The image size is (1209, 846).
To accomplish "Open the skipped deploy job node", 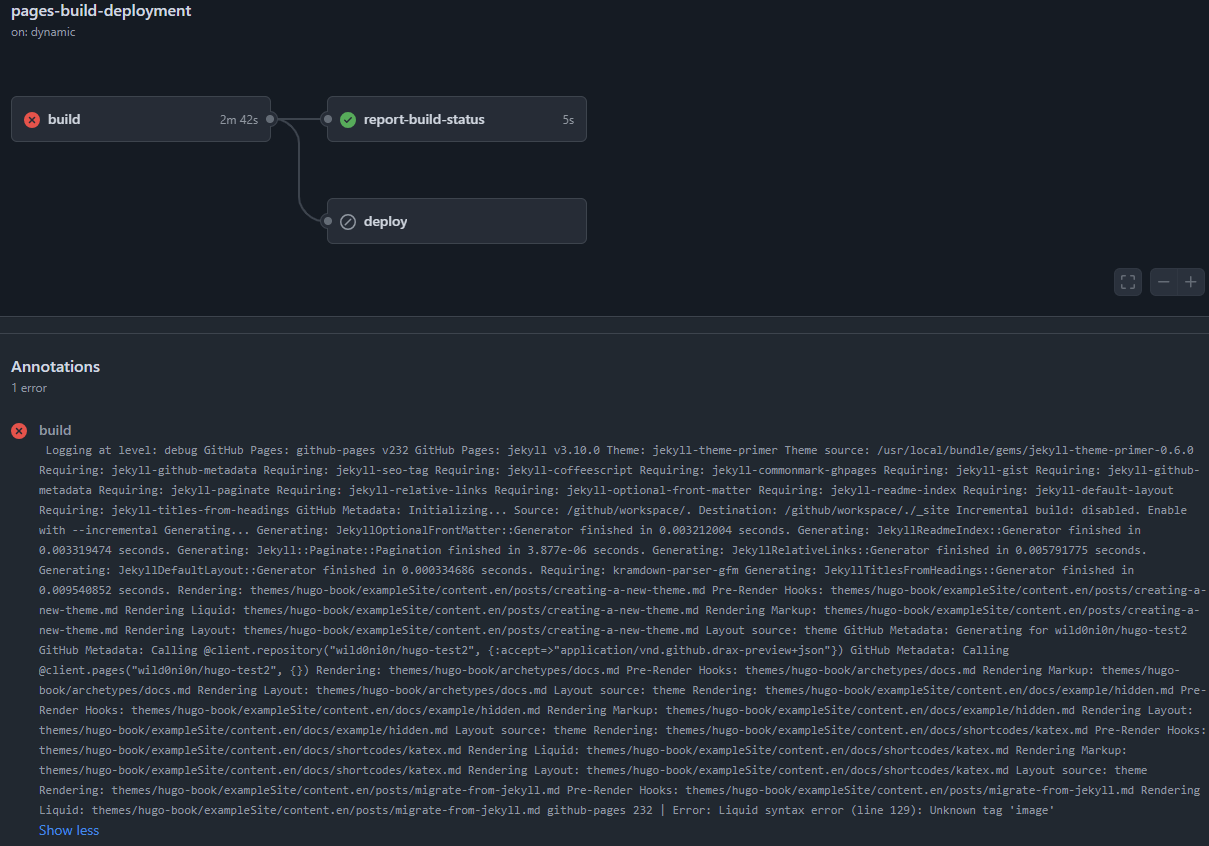I will pos(457,221).
